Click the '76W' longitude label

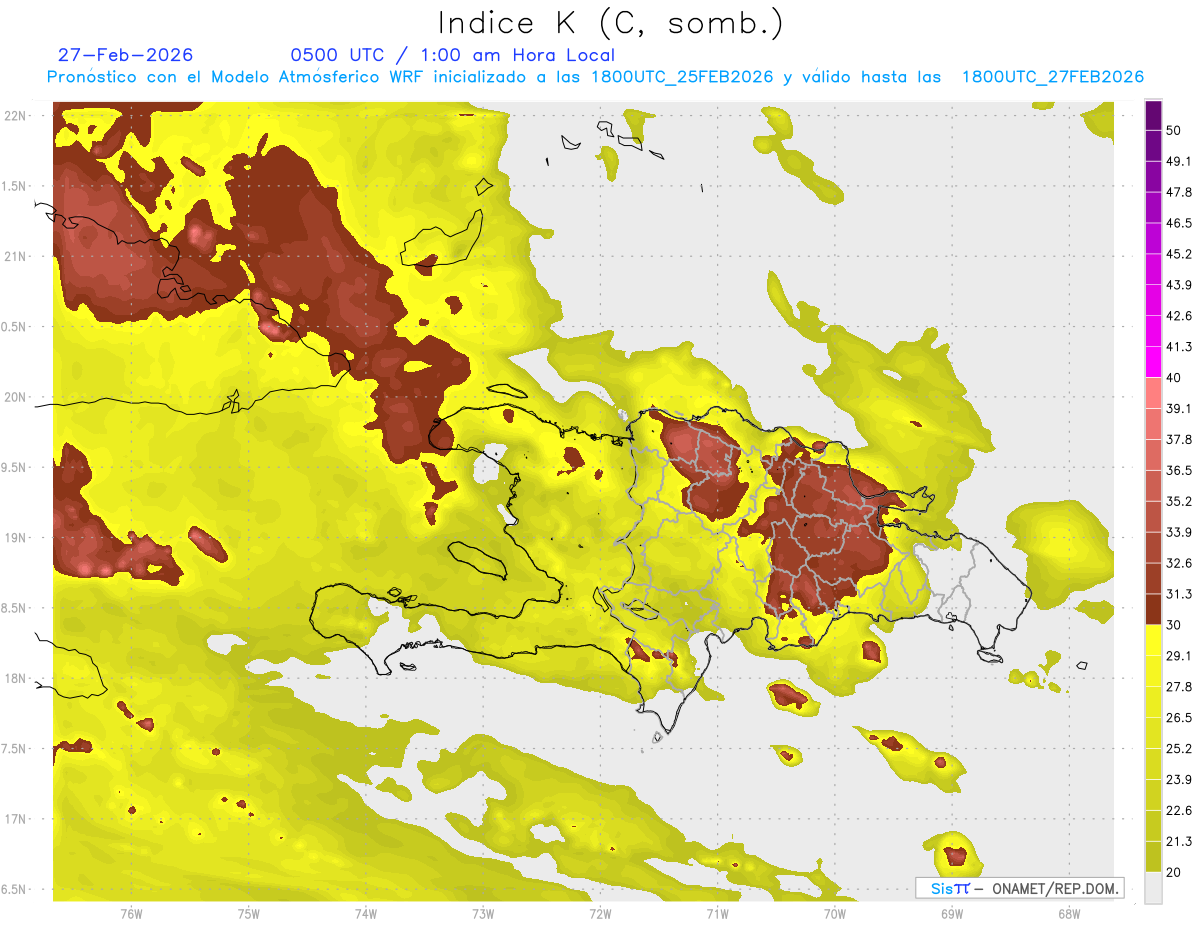click(x=131, y=913)
